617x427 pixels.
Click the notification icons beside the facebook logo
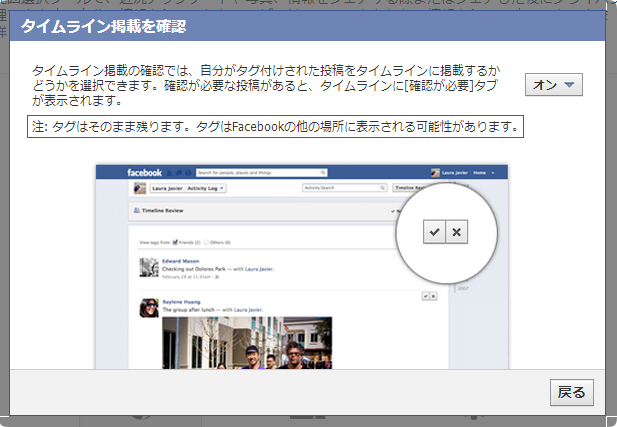tap(177, 172)
